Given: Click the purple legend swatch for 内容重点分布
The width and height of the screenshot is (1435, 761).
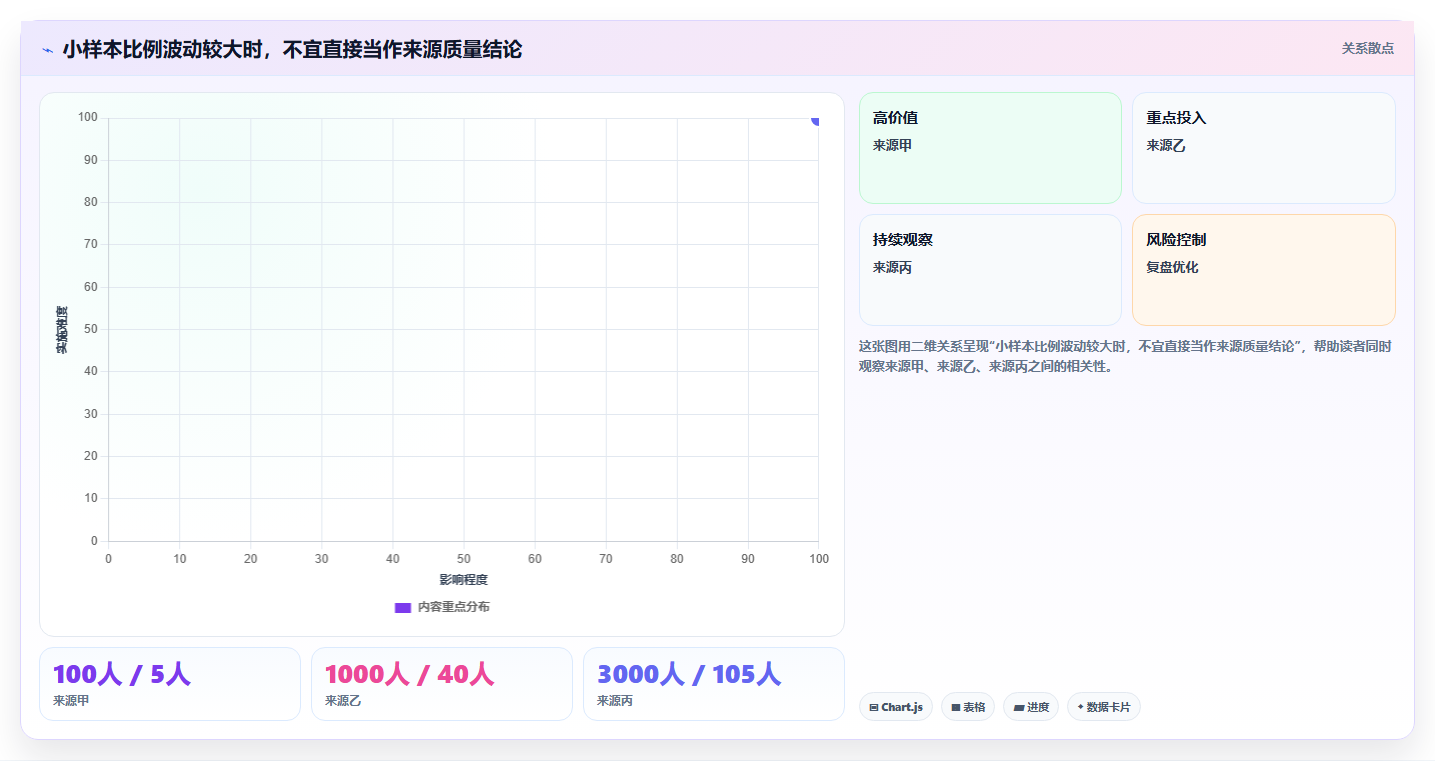Looking at the screenshot, I should (x=403, y=607).
